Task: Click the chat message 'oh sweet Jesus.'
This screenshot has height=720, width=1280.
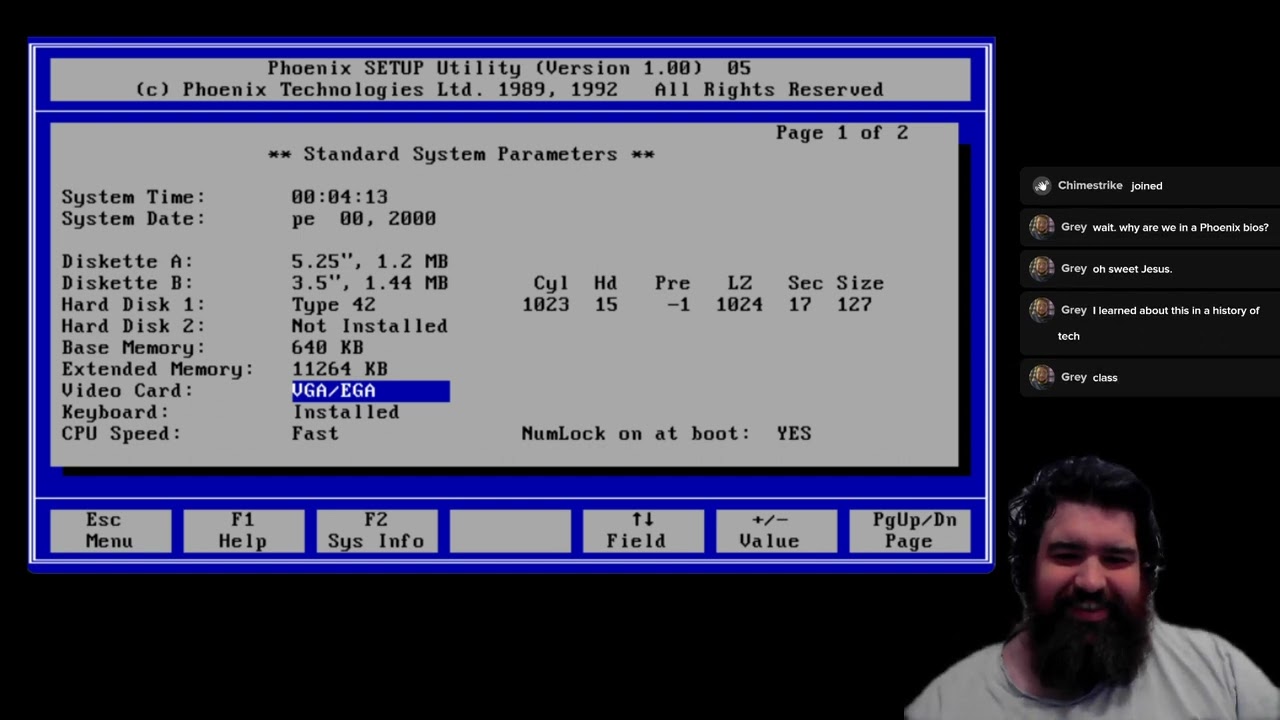Action: [1133, 269]
